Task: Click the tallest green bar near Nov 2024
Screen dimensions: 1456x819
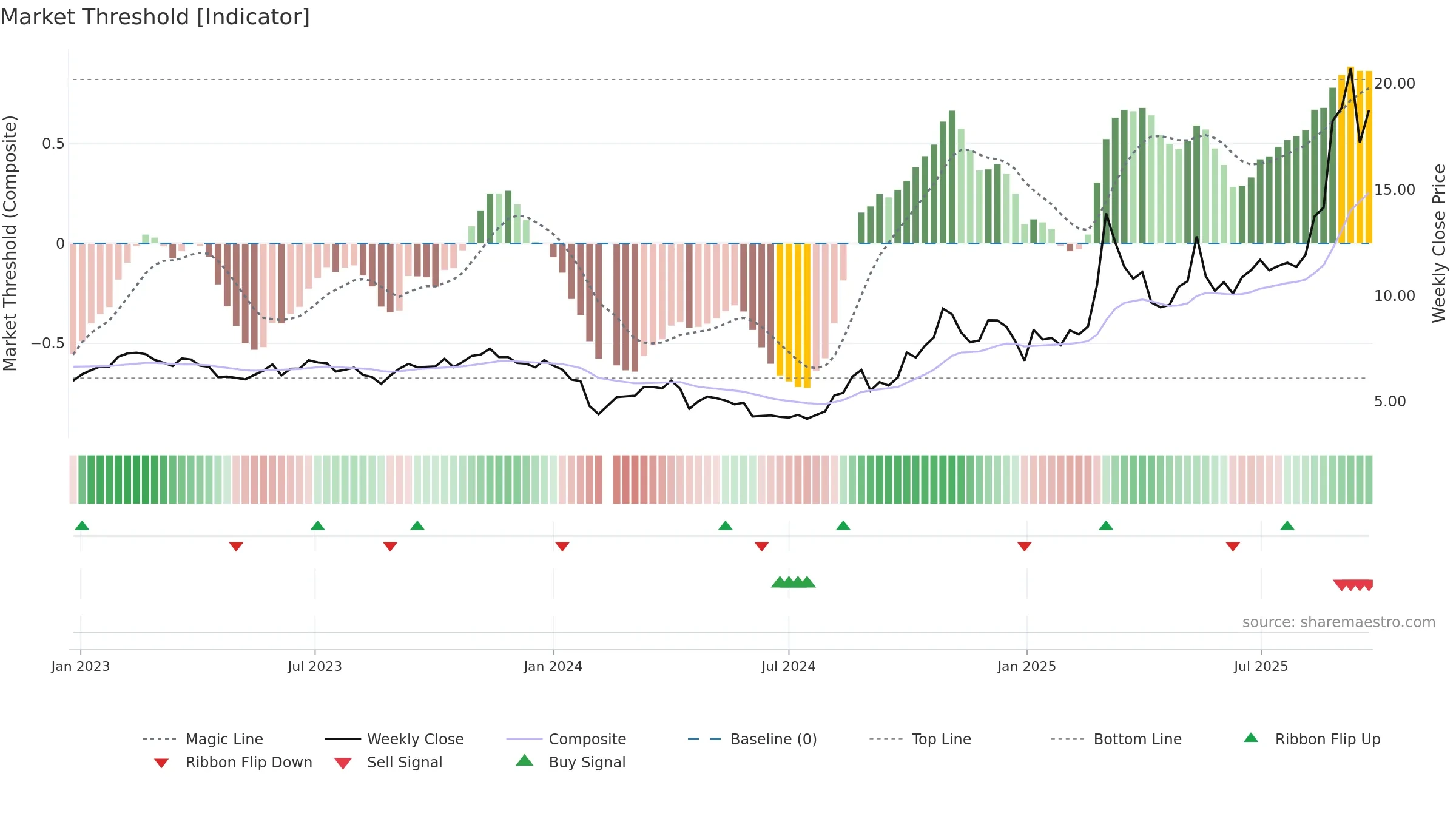Action: 952,177
